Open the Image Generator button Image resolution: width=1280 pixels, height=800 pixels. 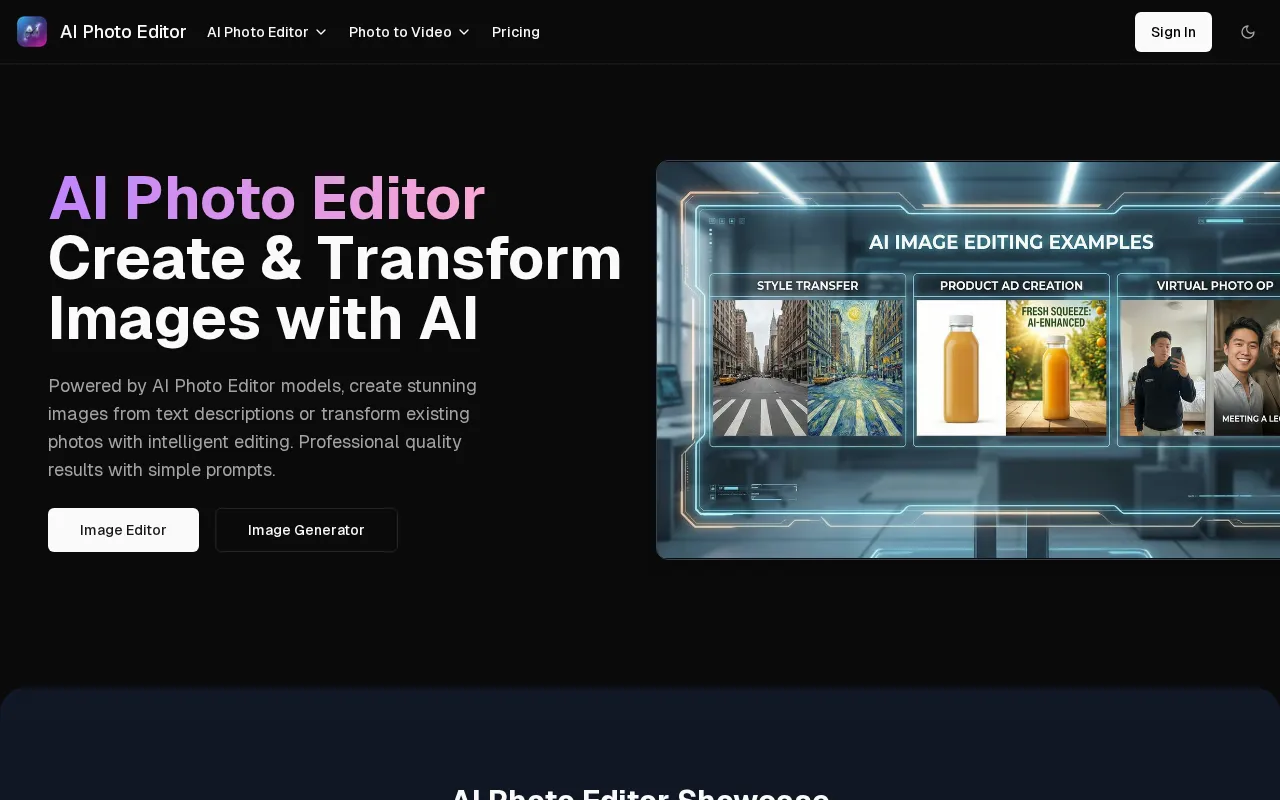[x=306, y=530]
